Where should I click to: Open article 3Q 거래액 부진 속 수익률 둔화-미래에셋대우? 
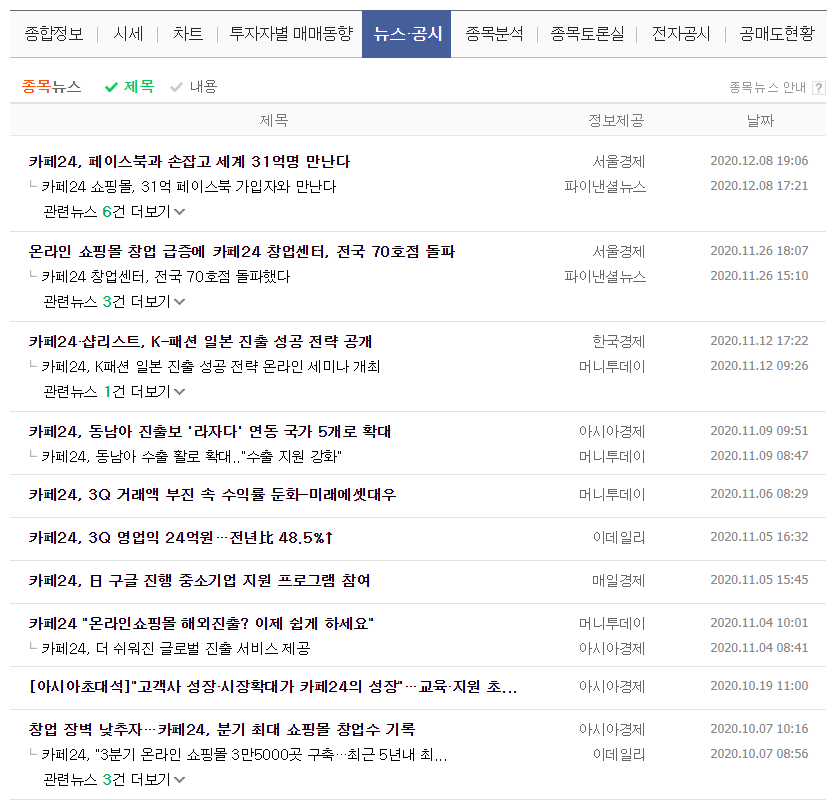(x=212, y=494)
